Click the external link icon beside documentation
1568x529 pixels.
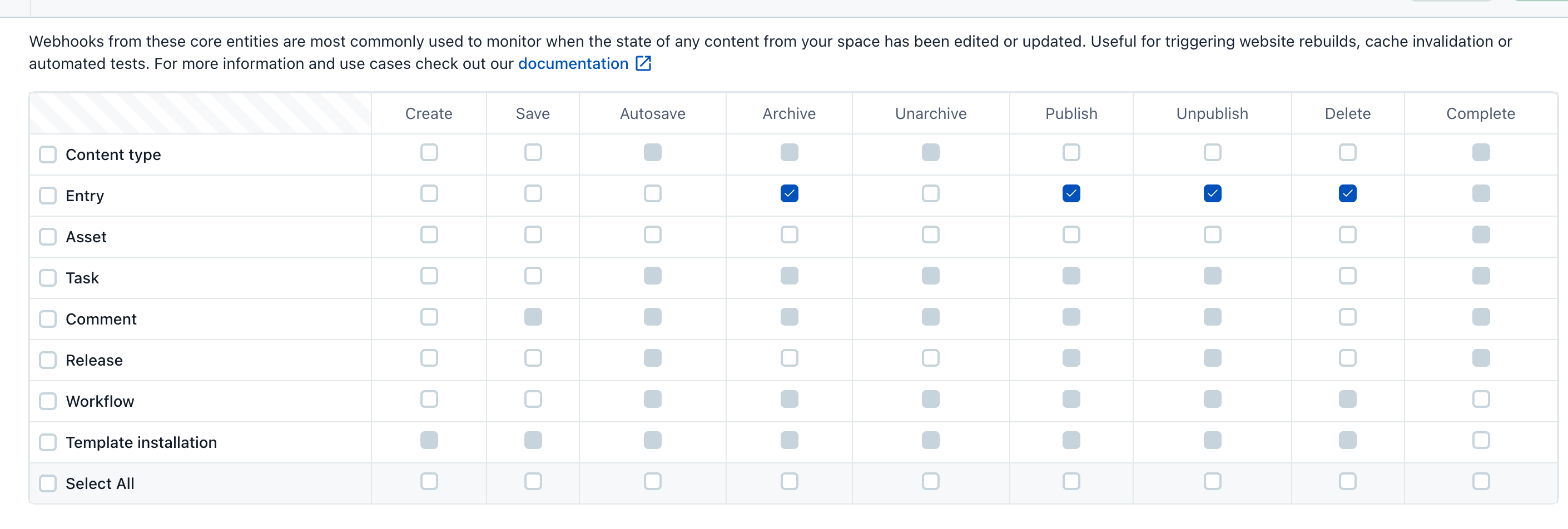point(643,63)
